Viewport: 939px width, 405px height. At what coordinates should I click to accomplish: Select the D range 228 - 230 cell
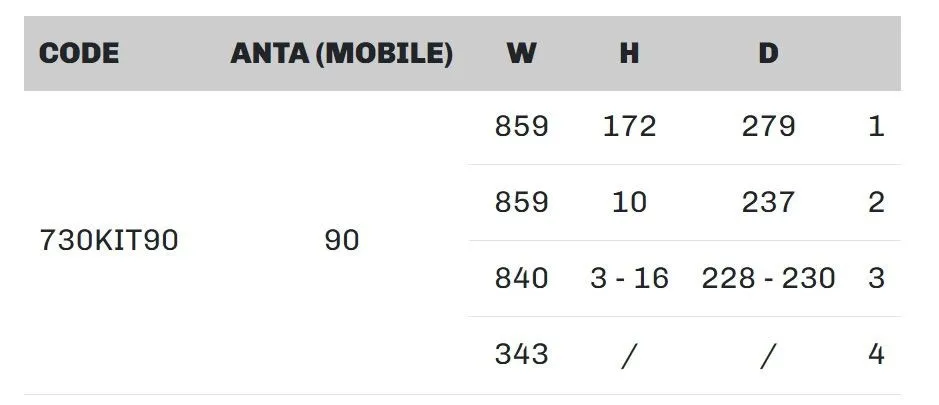coord(768,278)
